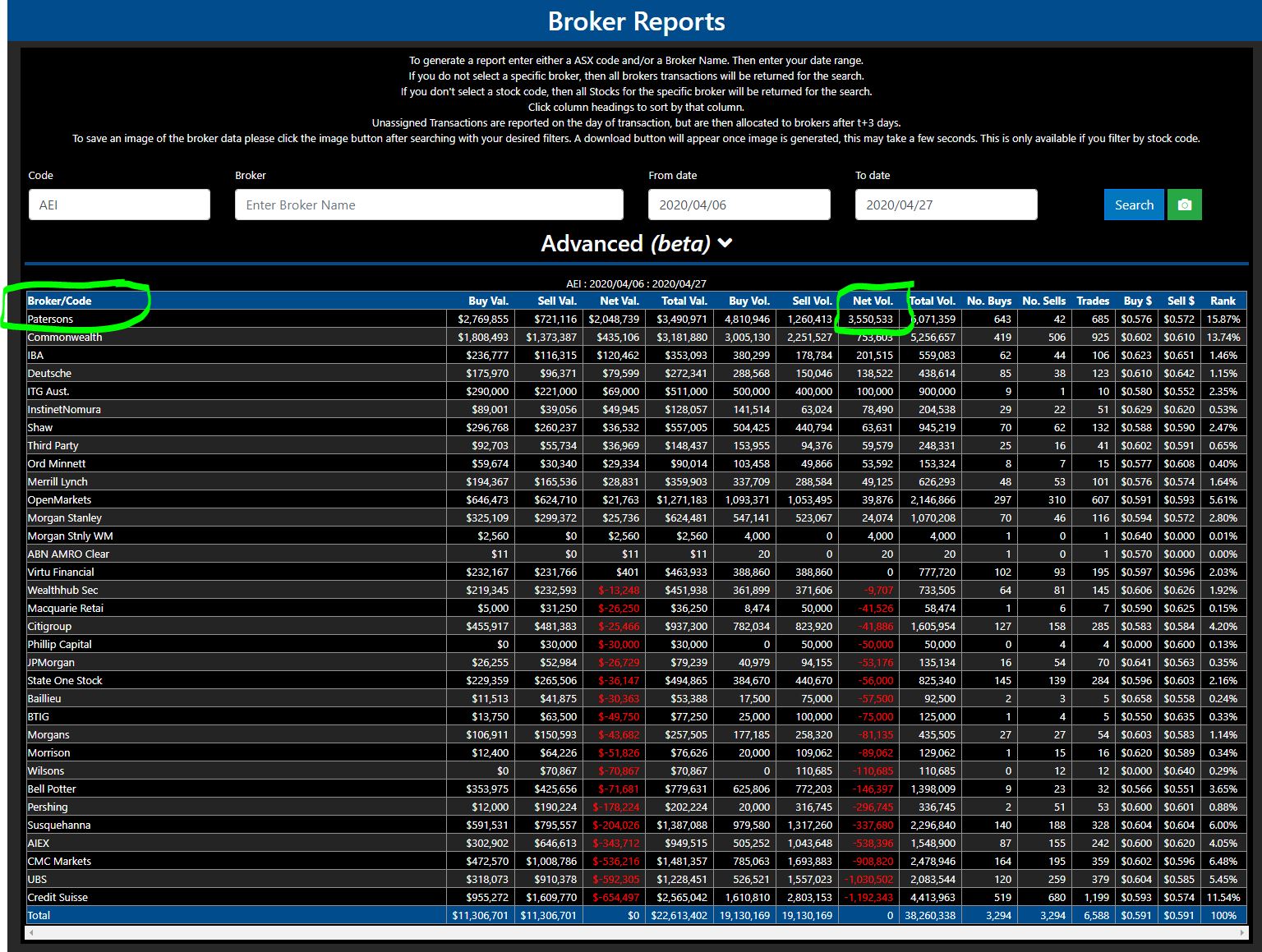Sort by Trades column heading
Screen dimensions: 1262x952
pyautogui.click(x=1093, y=301)
